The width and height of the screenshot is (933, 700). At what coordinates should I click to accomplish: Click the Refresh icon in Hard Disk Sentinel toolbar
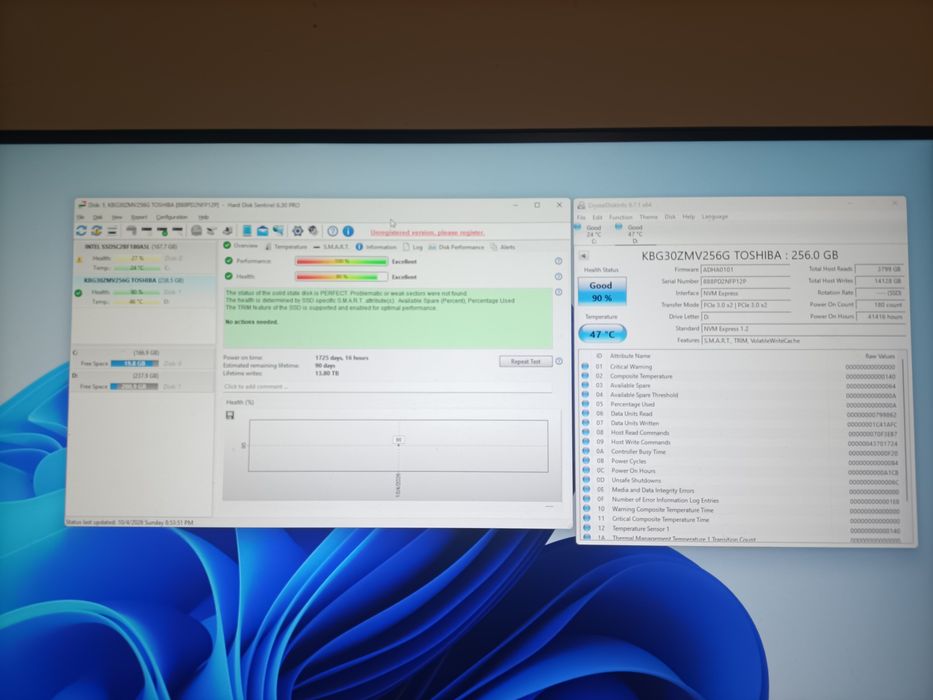pos(82,230)
